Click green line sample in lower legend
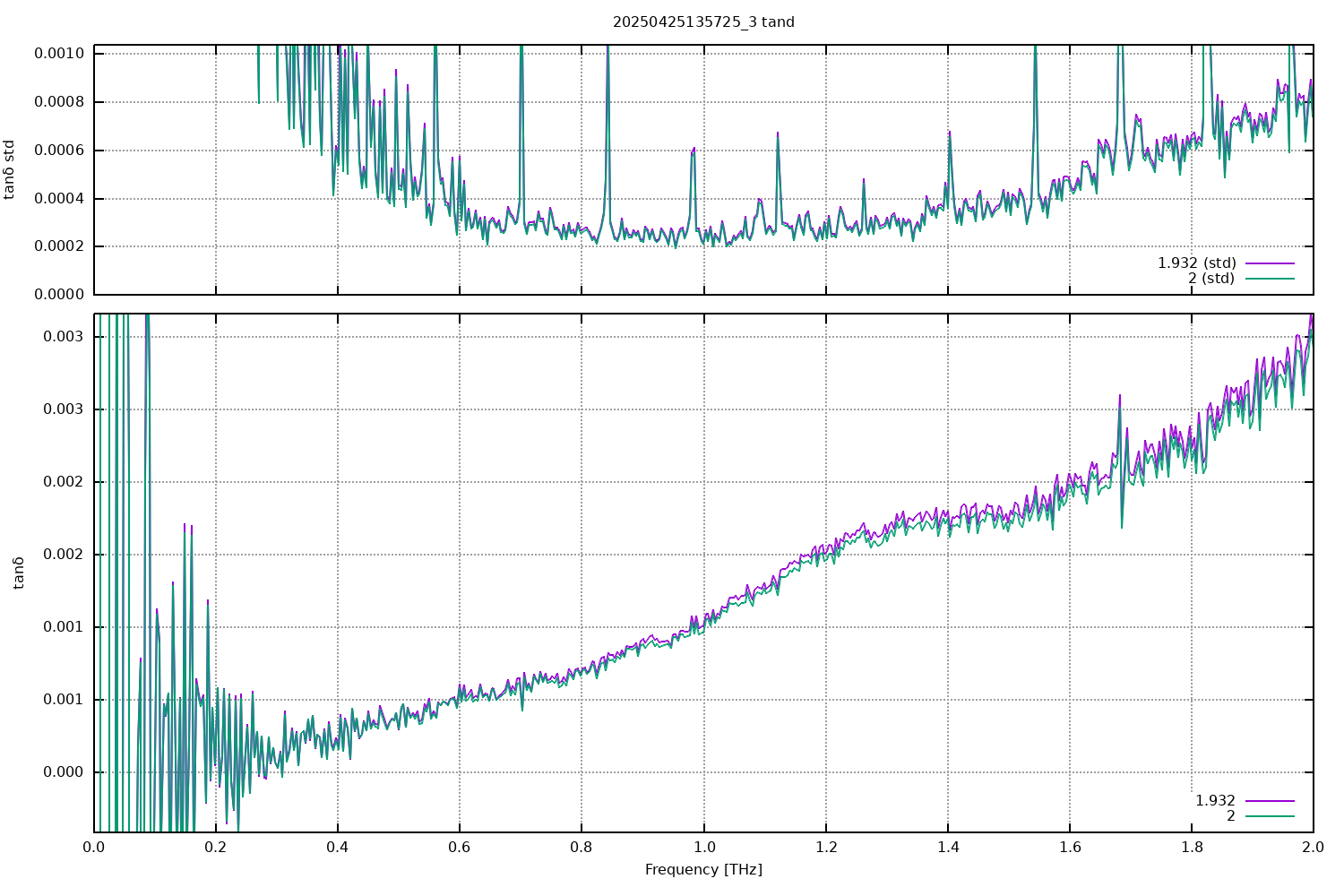 click(x=1270, y=816)
